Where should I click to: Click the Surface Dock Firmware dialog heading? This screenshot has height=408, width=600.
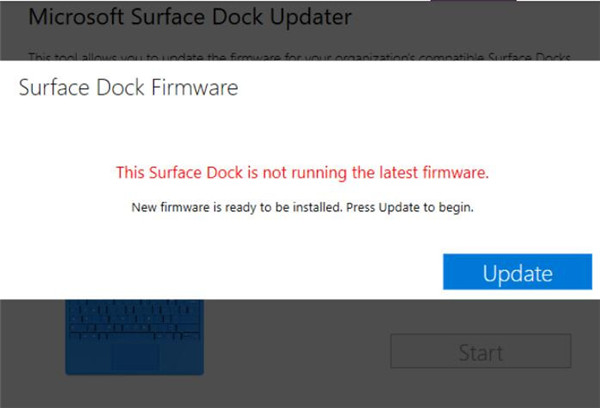pyautogui.click(x=129, y=87)
